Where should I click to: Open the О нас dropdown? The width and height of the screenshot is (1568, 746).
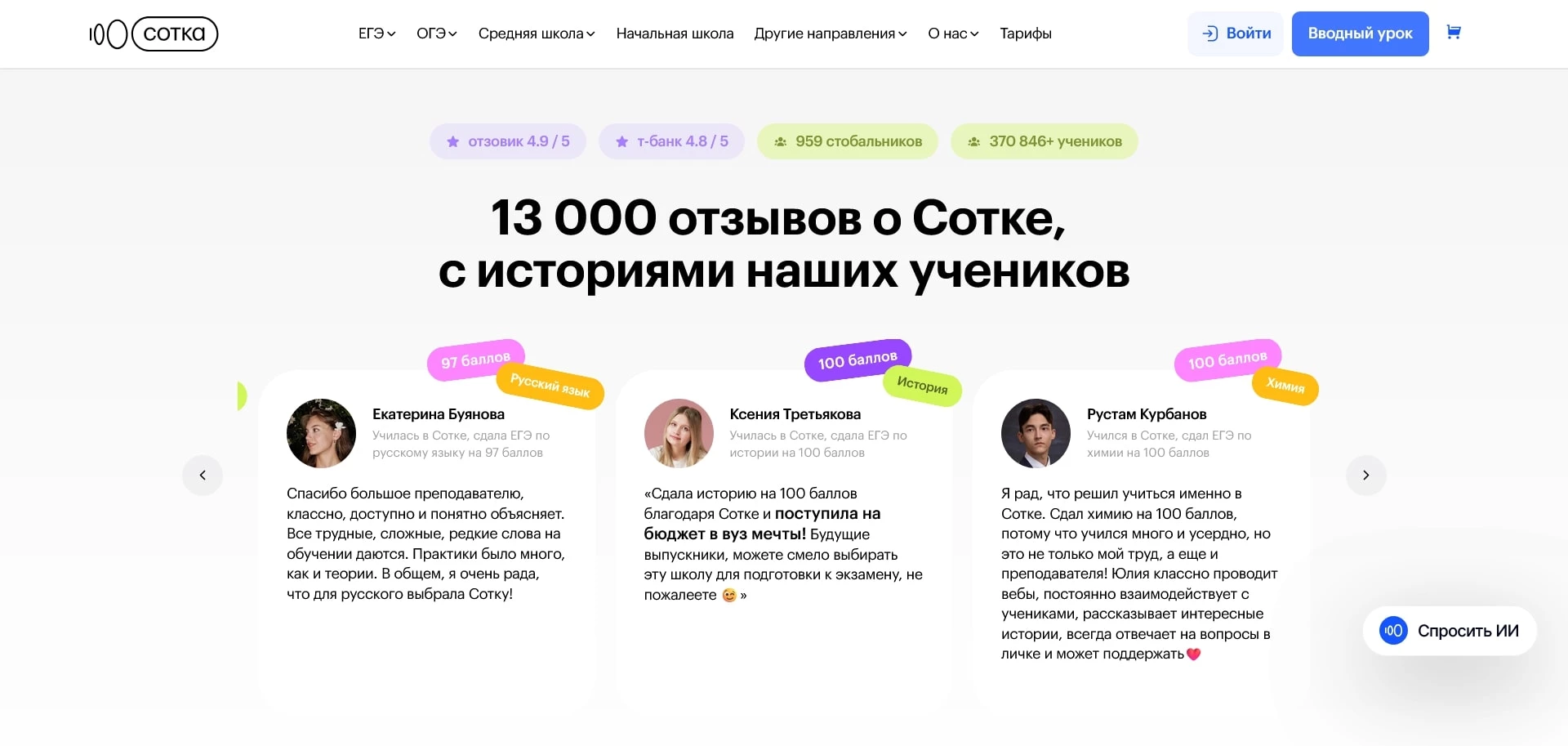click(952, 34)
